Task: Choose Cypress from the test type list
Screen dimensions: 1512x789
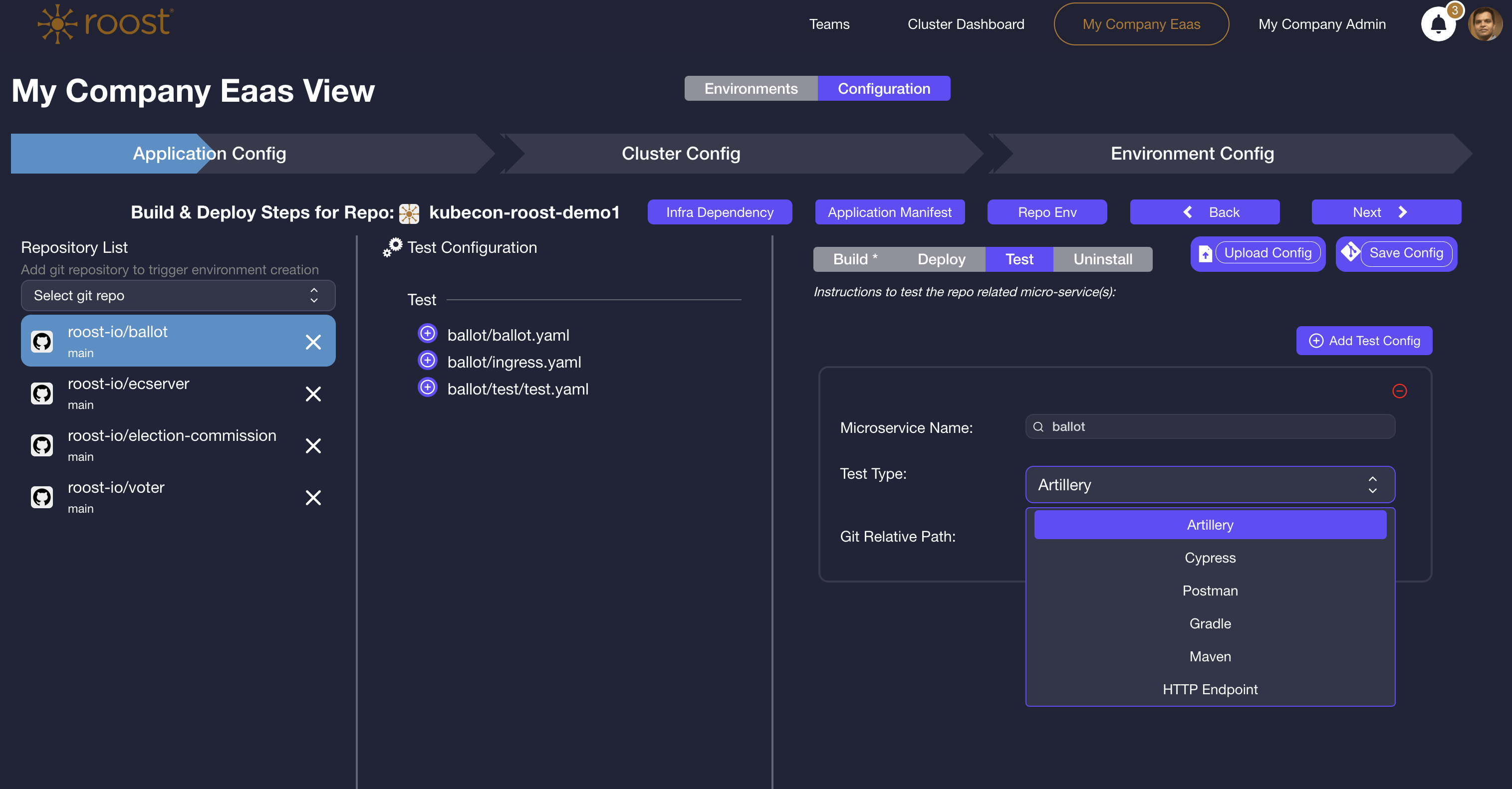Action: pyautogui.click(x=1210, y=558)
